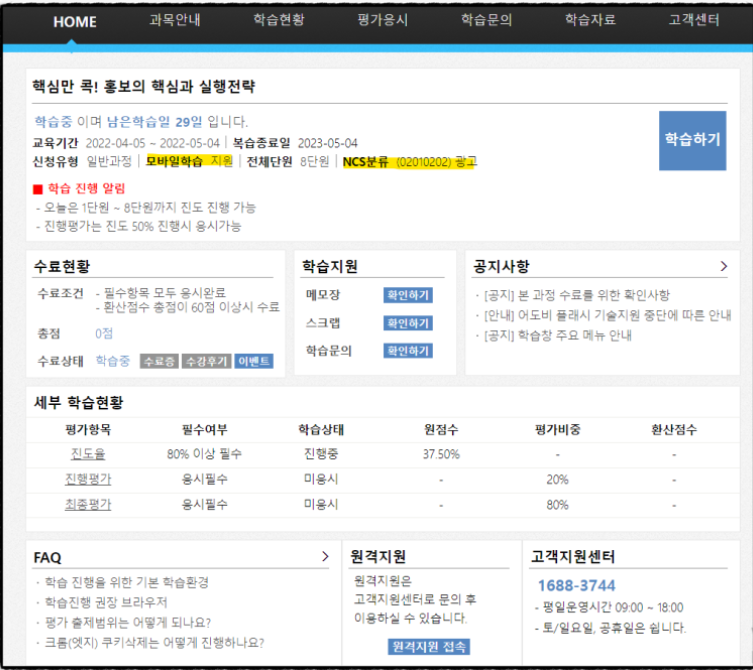Image resolution: width=753 pixels, height=670 pixels.
Task: Go to 과목안내 menu
Action: pyautogui.click(x=175, y=20)
